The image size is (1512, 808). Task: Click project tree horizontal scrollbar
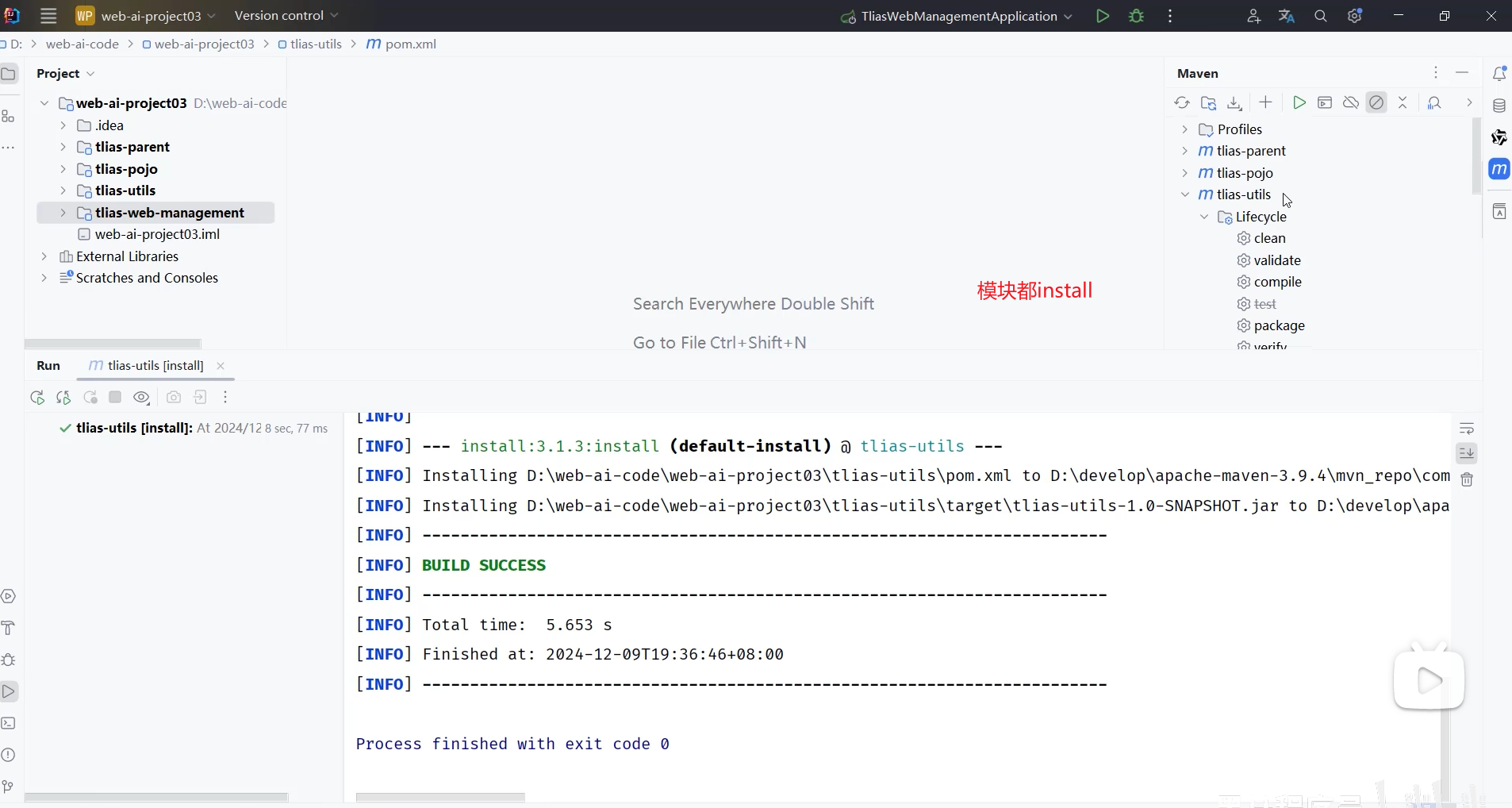click(x=113, y=344)
